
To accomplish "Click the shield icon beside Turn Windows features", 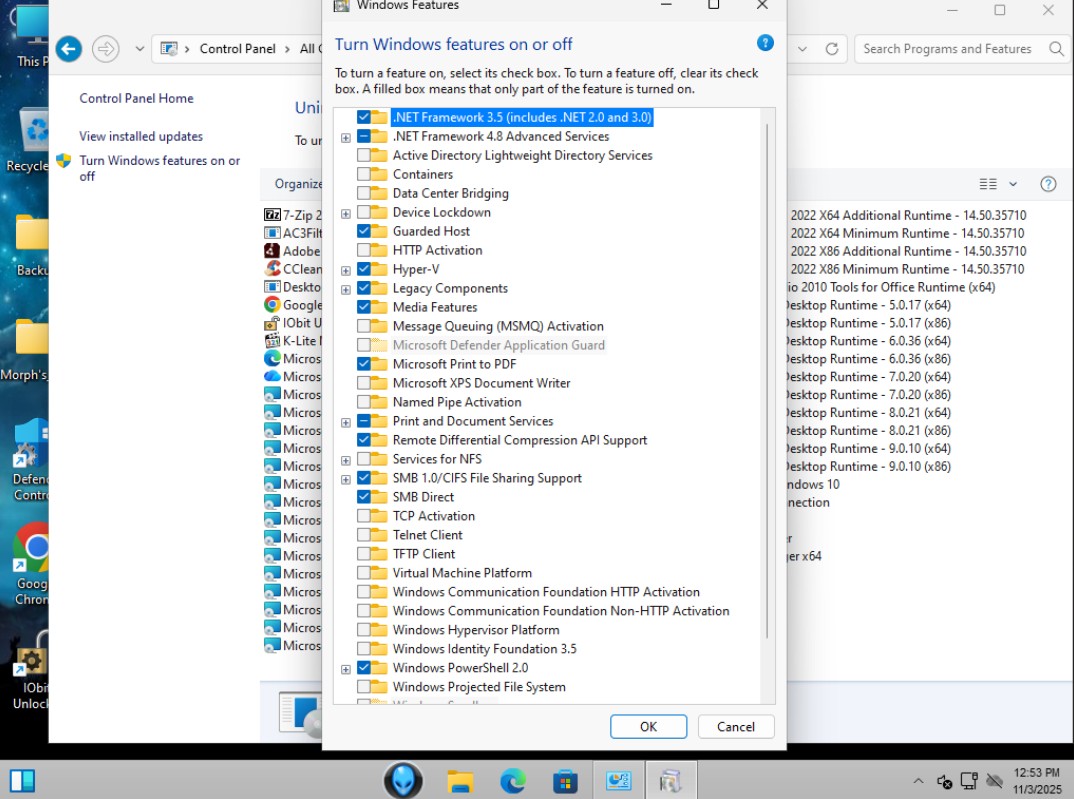I will 64,160.
